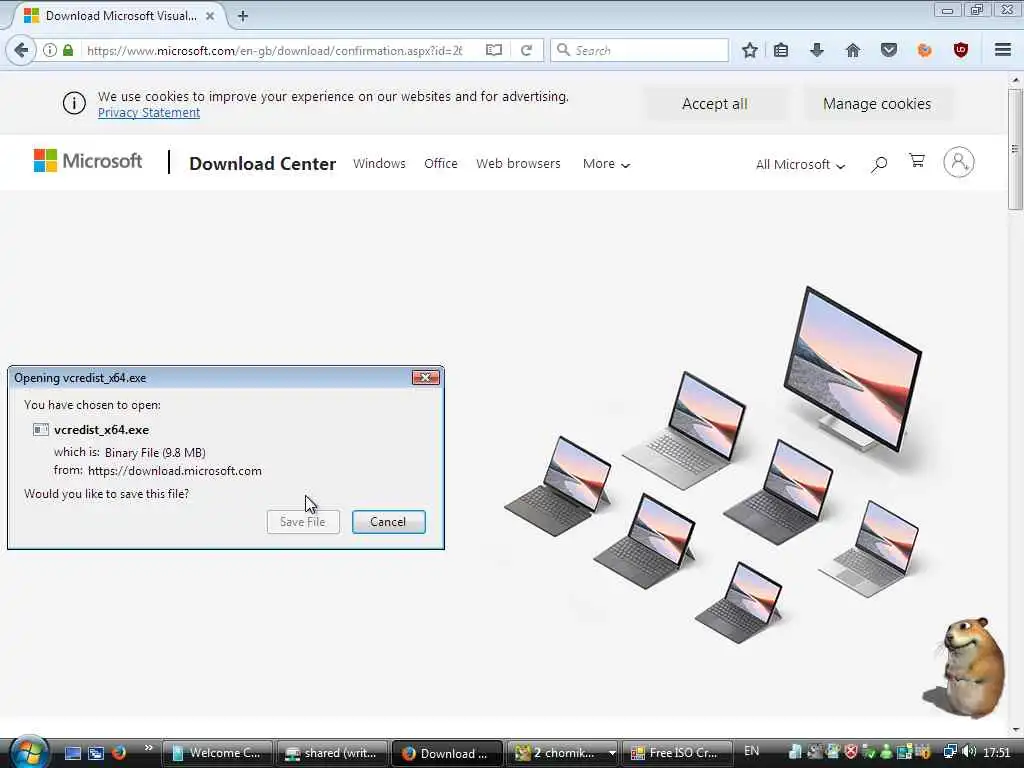The width and height of the screenshot is (1024, 768).
Task: Open the Office menu item
Action: tap(441, 163)
